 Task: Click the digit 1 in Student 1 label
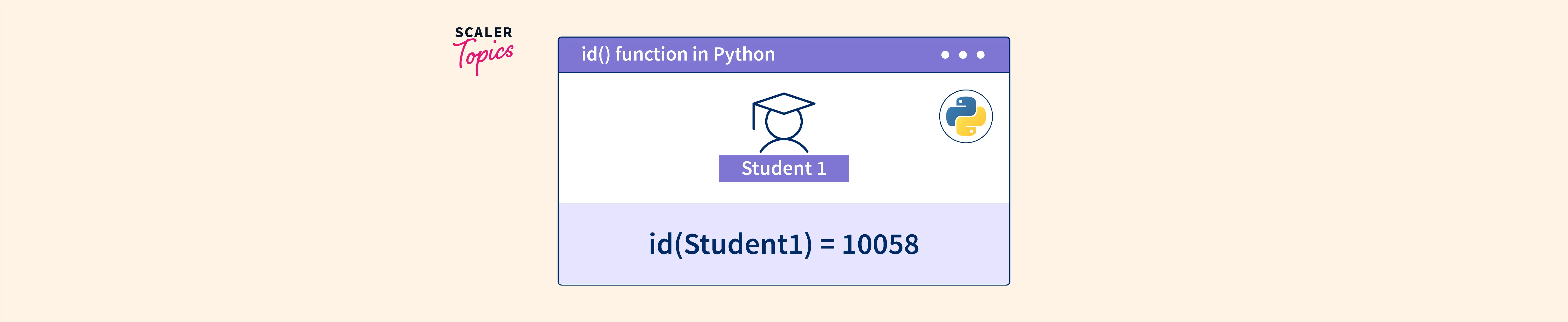coord(821,168)
